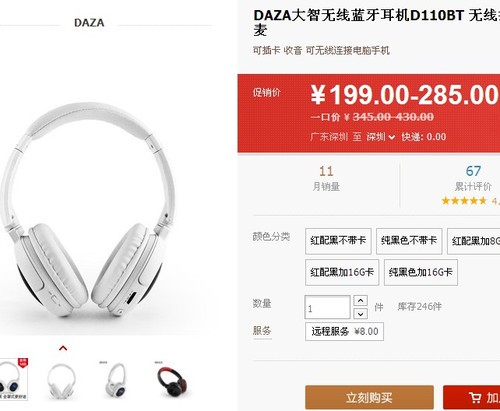Choose the 纯黑色加16G卡 option
The image size is (500, 411).
pyautogui.click(x=421, y=272)
